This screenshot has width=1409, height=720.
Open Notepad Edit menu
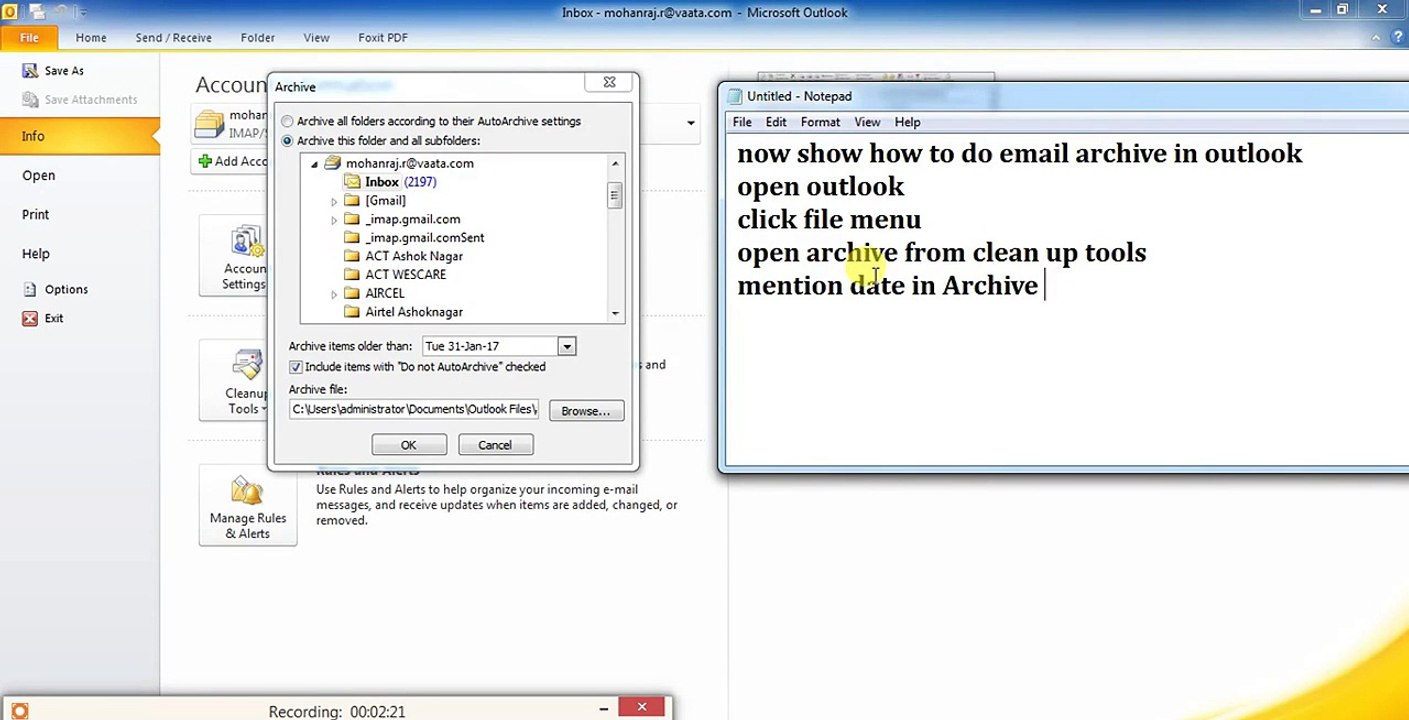pyautogui.click(x=776, y=122)
